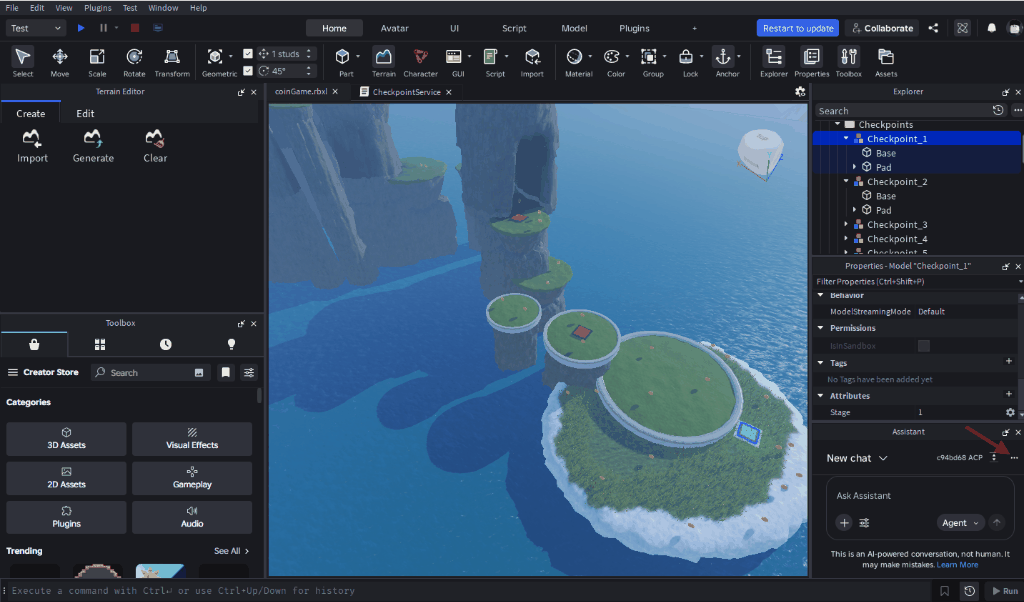Open the Terrain tool in the ribbon
Viewport: 1024px width, 602px height.
pyautogui.click(x=383, y=63)
